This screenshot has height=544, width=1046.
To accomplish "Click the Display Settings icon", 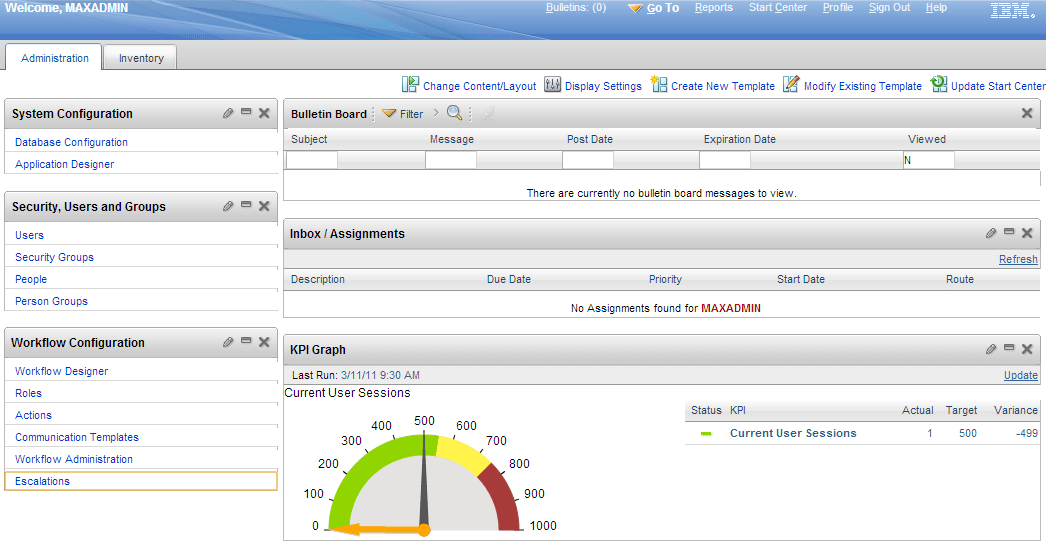I will 552,85.
